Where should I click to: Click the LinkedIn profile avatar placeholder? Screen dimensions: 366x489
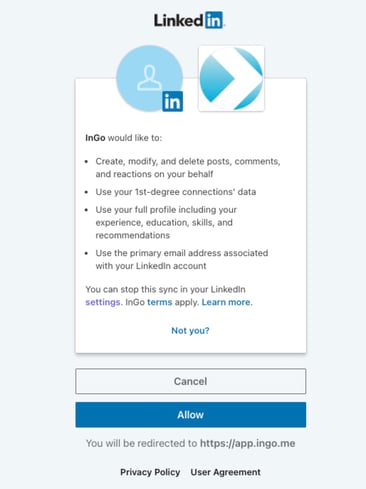tap(149, 78)
